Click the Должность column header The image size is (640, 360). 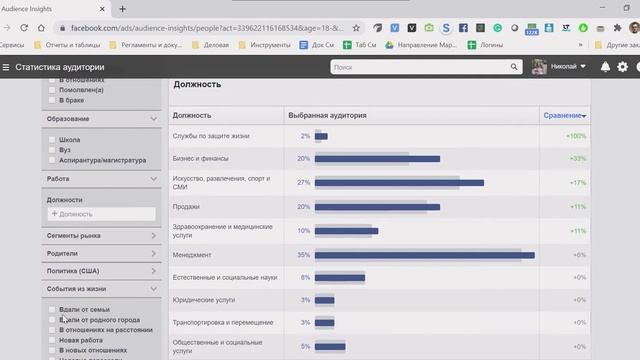click(x=192, y=116)
